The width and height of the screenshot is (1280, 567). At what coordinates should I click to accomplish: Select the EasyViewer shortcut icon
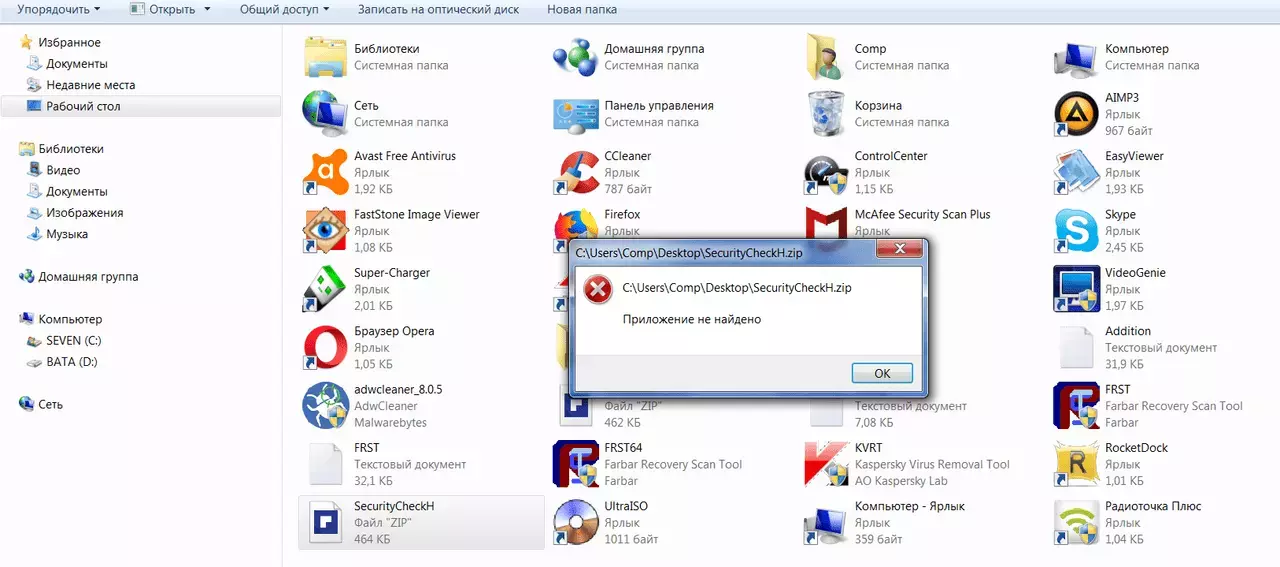(x=1076, y=173)
